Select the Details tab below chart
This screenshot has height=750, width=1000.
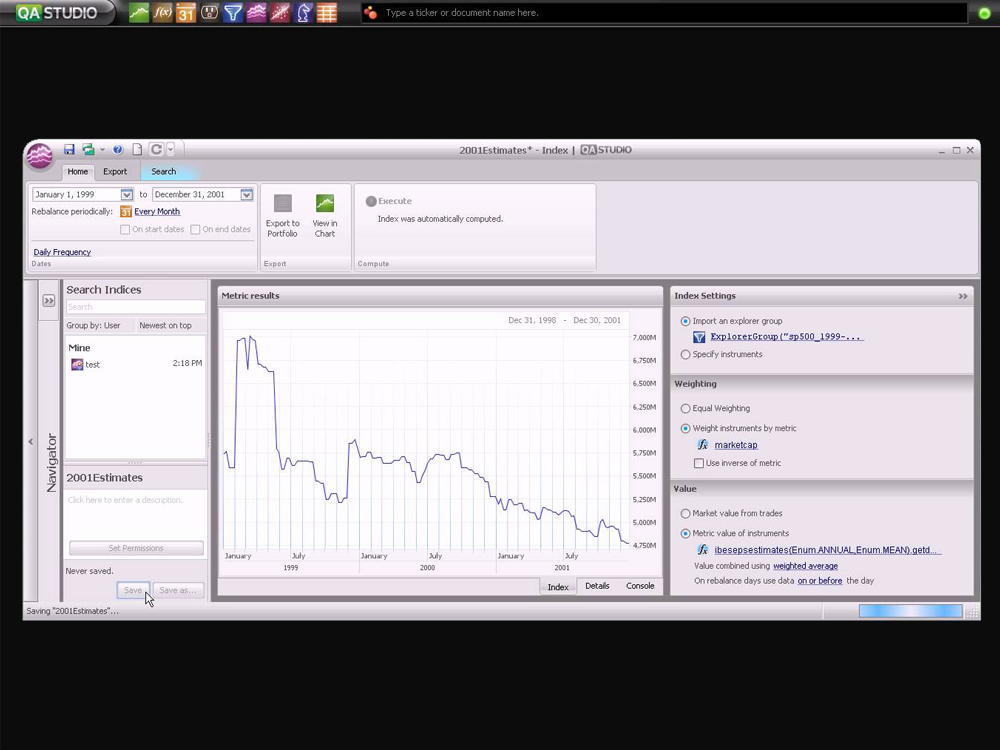pos(598,586)
